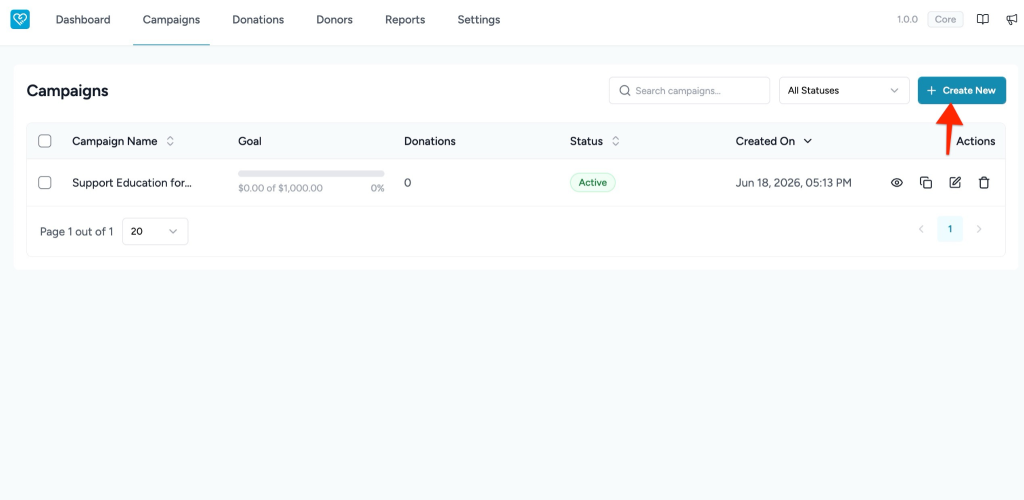The height and width of the screenshot is (500, 1024).
Task: Click the Donations column header
Action: 430,141
